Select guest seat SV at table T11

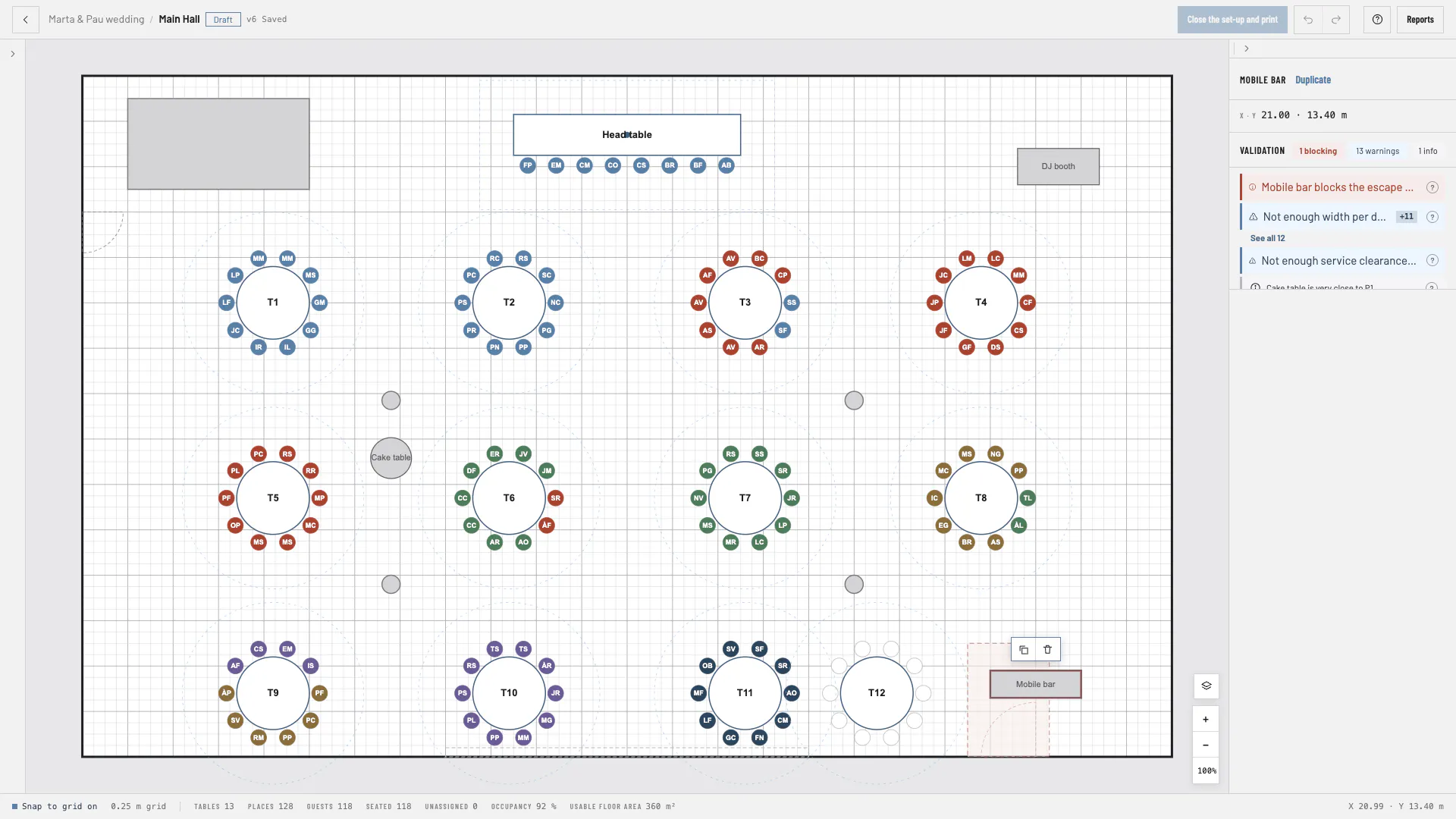point(730,649)
